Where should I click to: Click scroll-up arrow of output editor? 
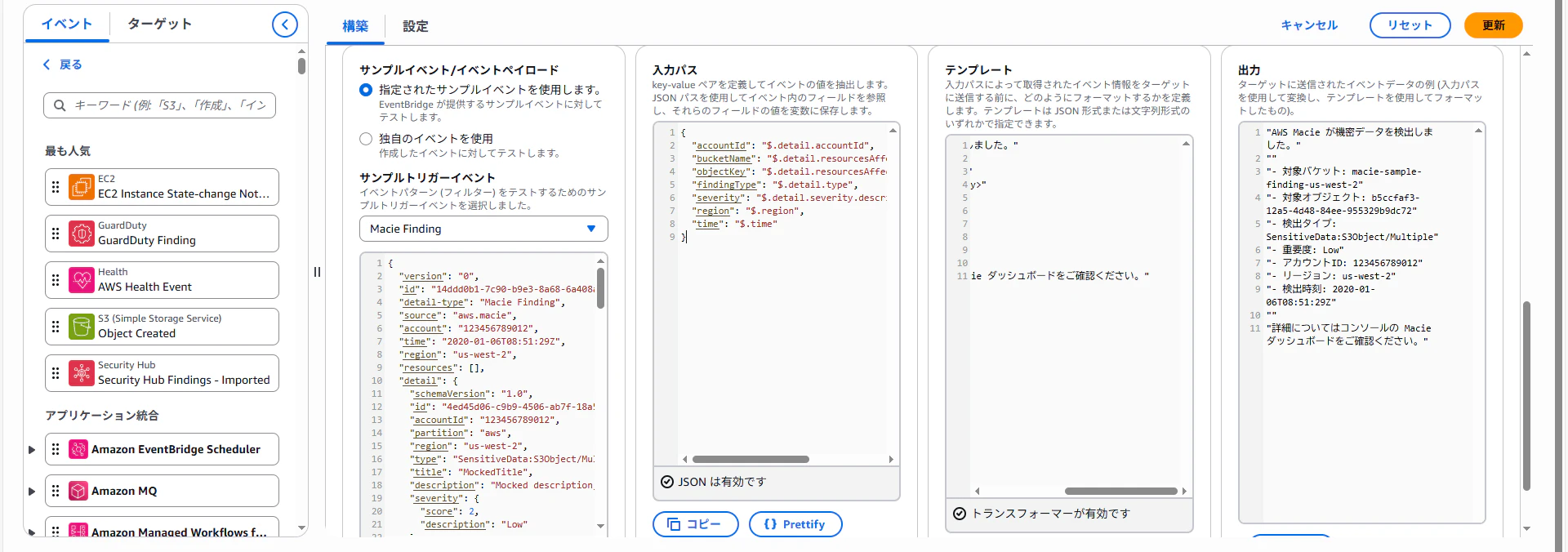[1478, 131]
